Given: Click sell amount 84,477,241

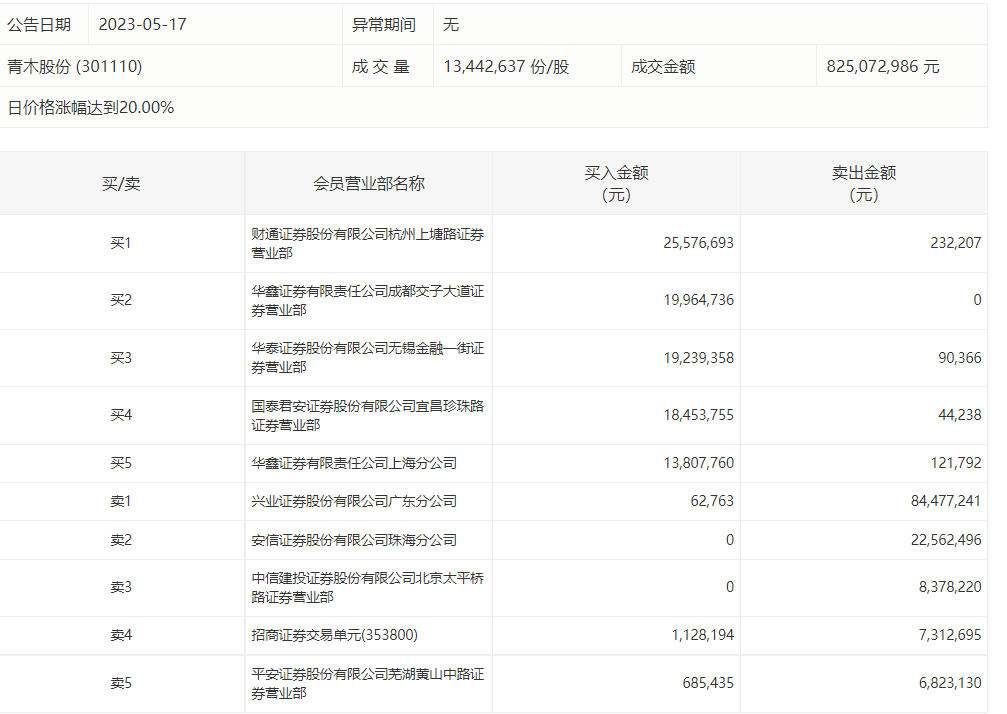Looking at the screenshot, I should (x=946, y=501).
